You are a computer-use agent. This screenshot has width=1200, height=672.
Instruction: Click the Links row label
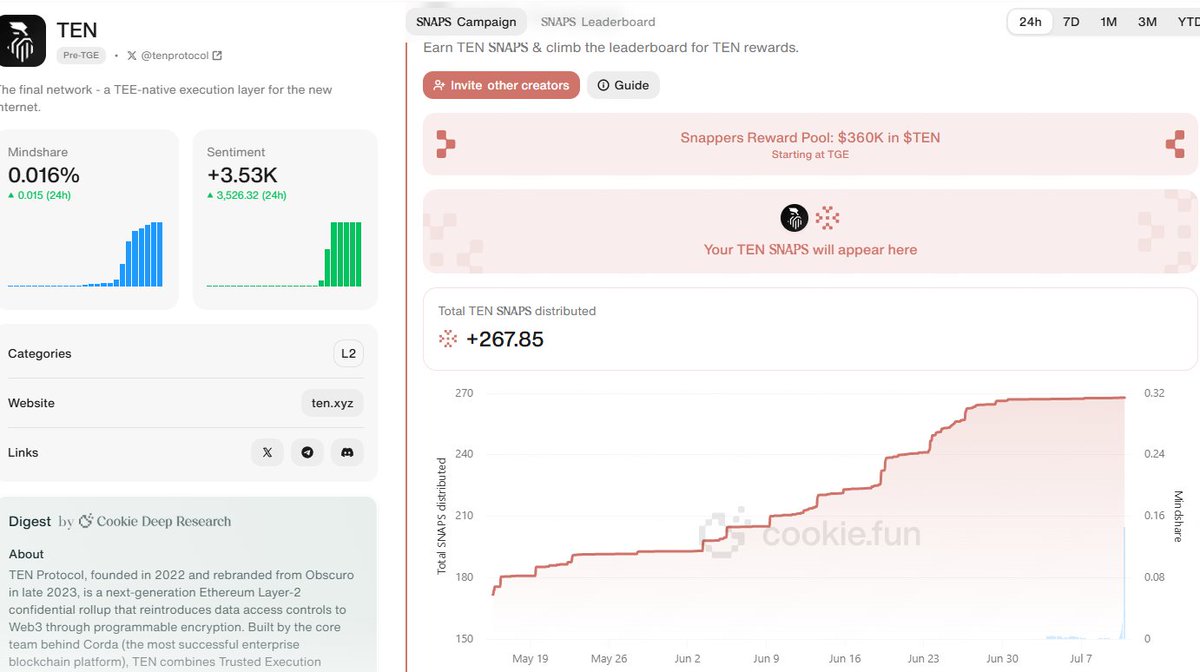23,453
